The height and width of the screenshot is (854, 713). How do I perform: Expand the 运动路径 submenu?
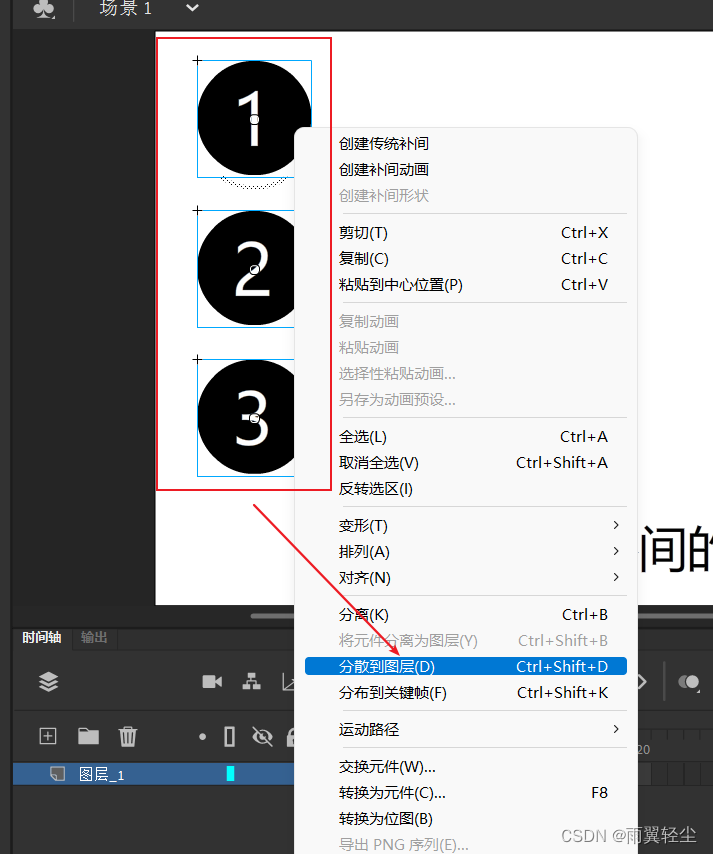coord(466,730)
